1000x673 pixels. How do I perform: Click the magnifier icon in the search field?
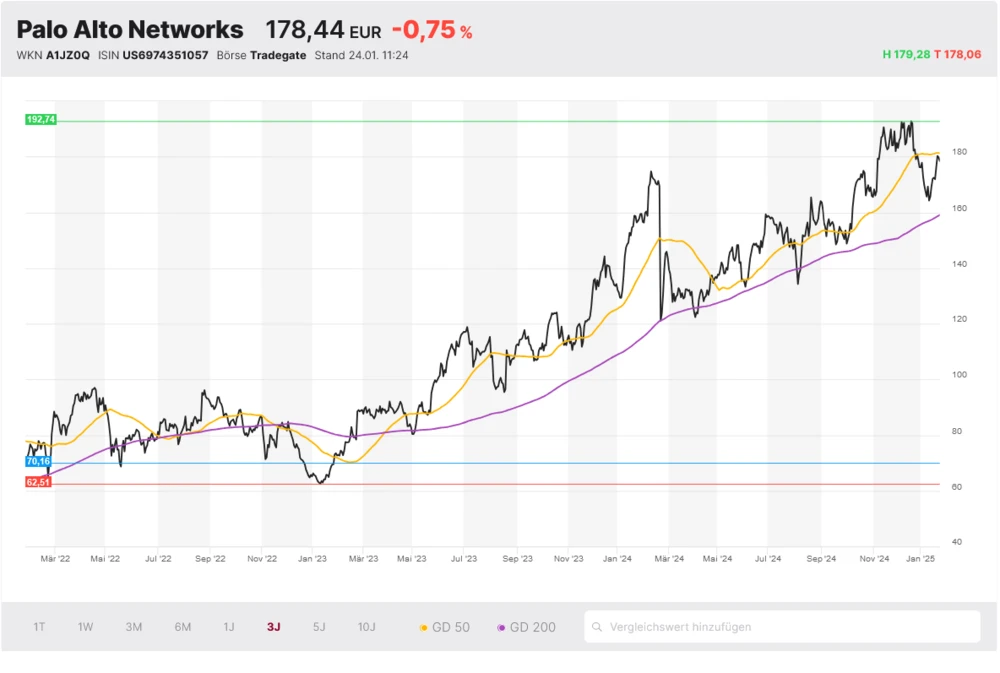[597, 627]
